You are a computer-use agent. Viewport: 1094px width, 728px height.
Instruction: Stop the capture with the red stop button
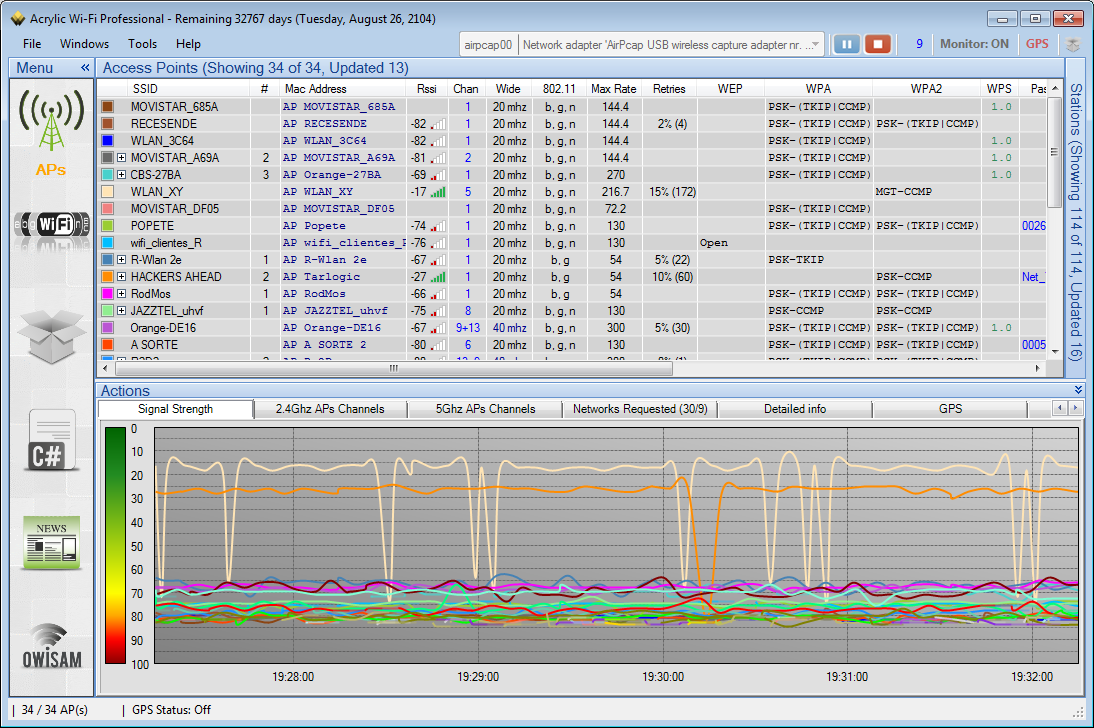(x=878, y=44)
